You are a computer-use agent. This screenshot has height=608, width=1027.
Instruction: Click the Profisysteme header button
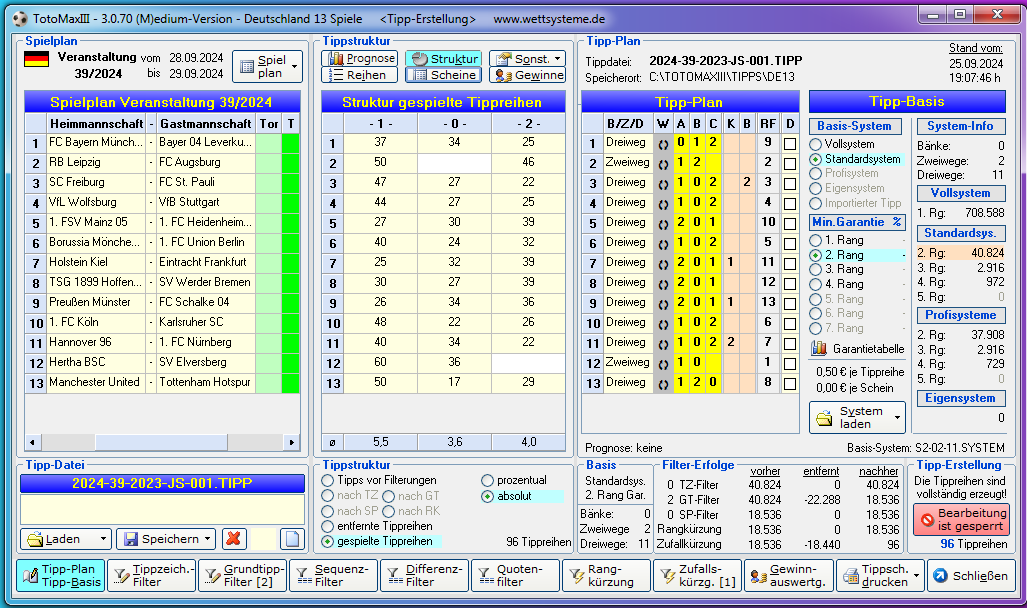click(x=960, y=314)
